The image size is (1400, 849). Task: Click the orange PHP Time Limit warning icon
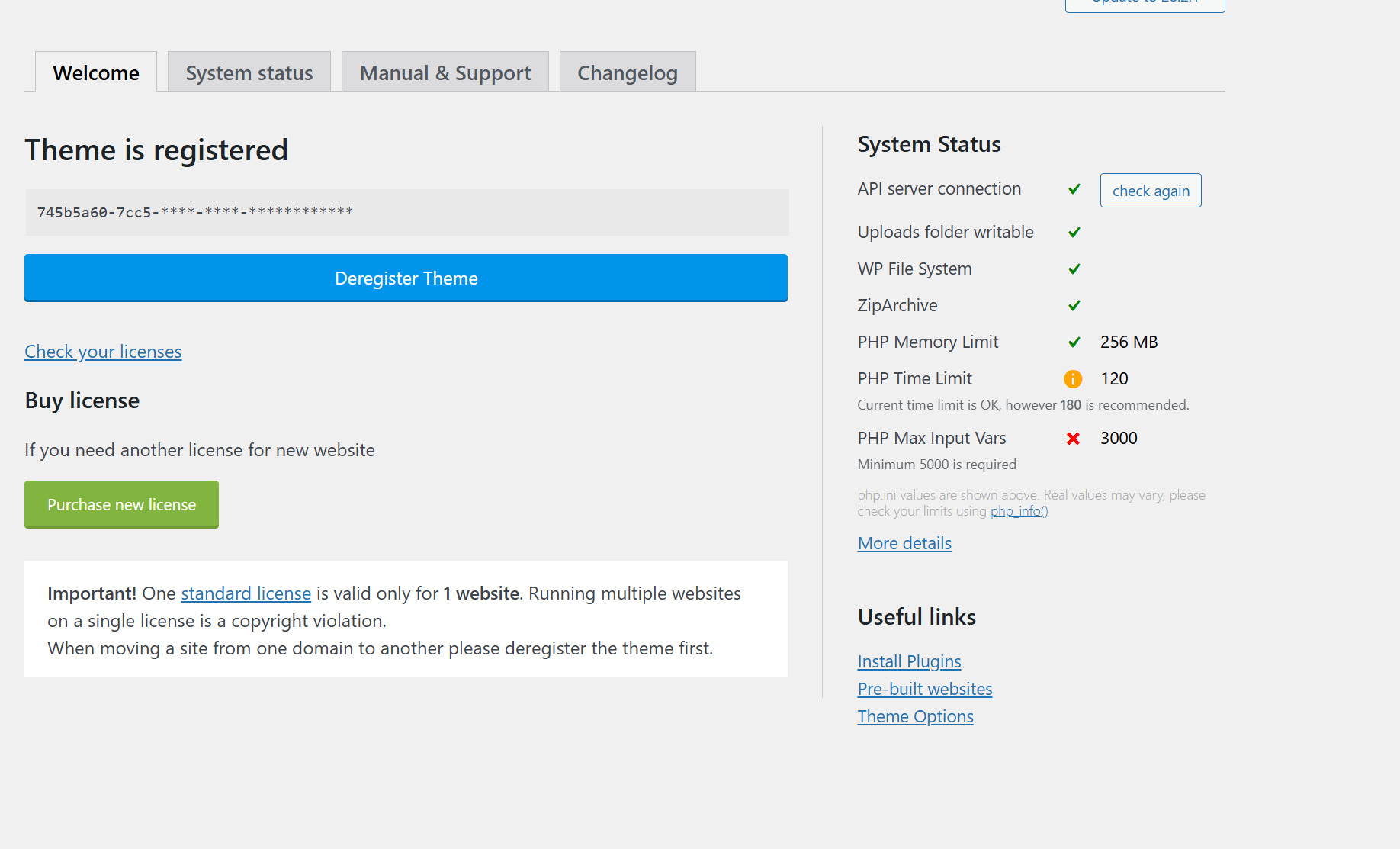[1073, 379]
